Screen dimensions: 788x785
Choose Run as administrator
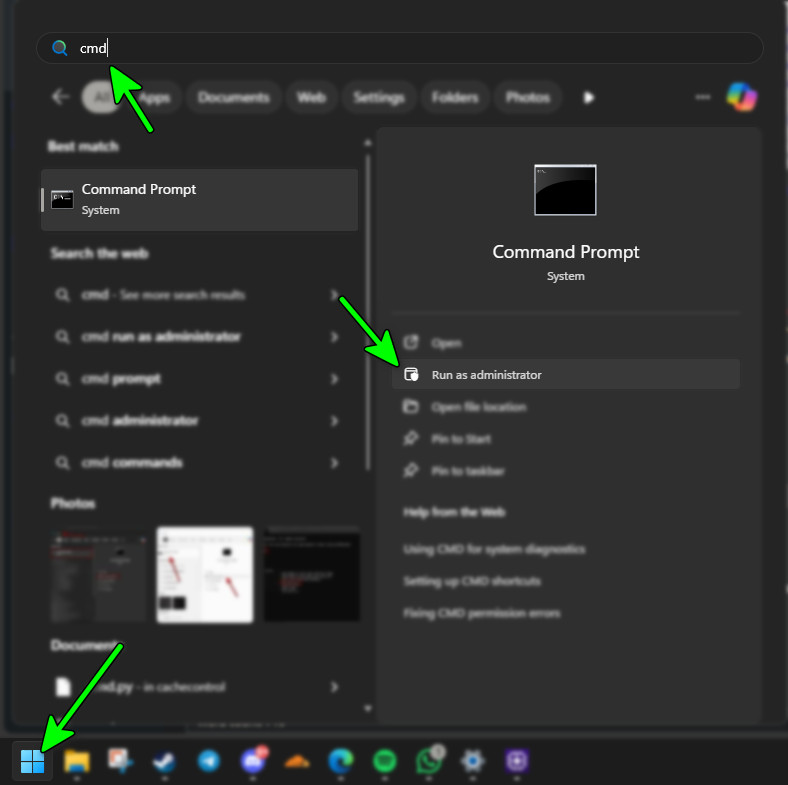click(565, 374)
